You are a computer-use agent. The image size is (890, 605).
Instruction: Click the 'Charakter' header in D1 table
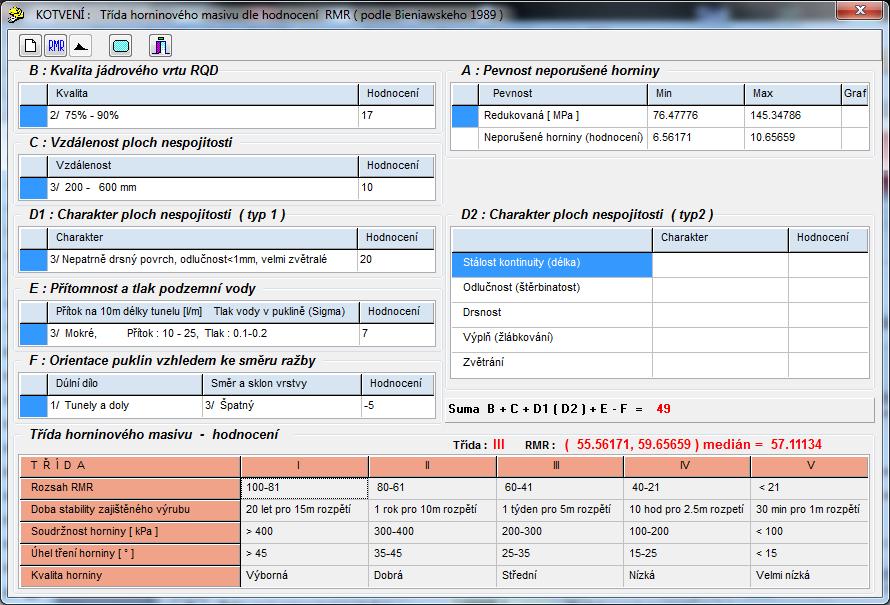202,238
